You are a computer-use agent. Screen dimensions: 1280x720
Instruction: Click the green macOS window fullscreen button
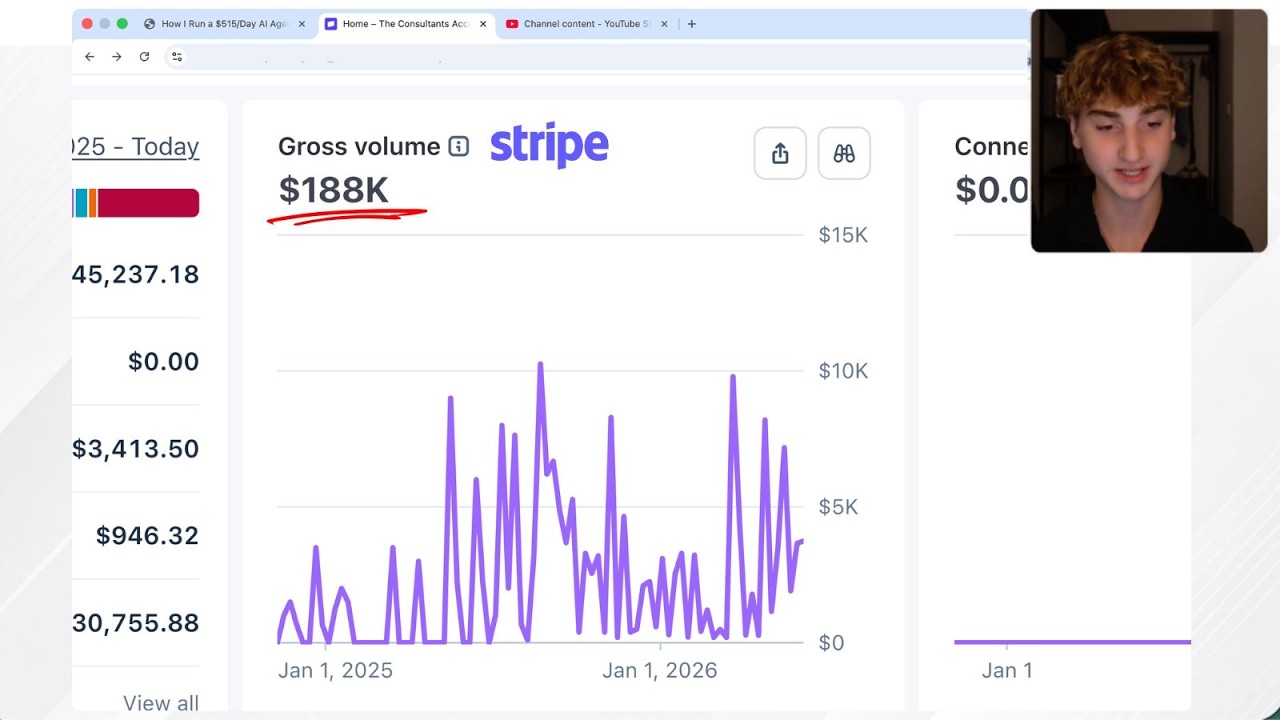[x=122, y=24]
